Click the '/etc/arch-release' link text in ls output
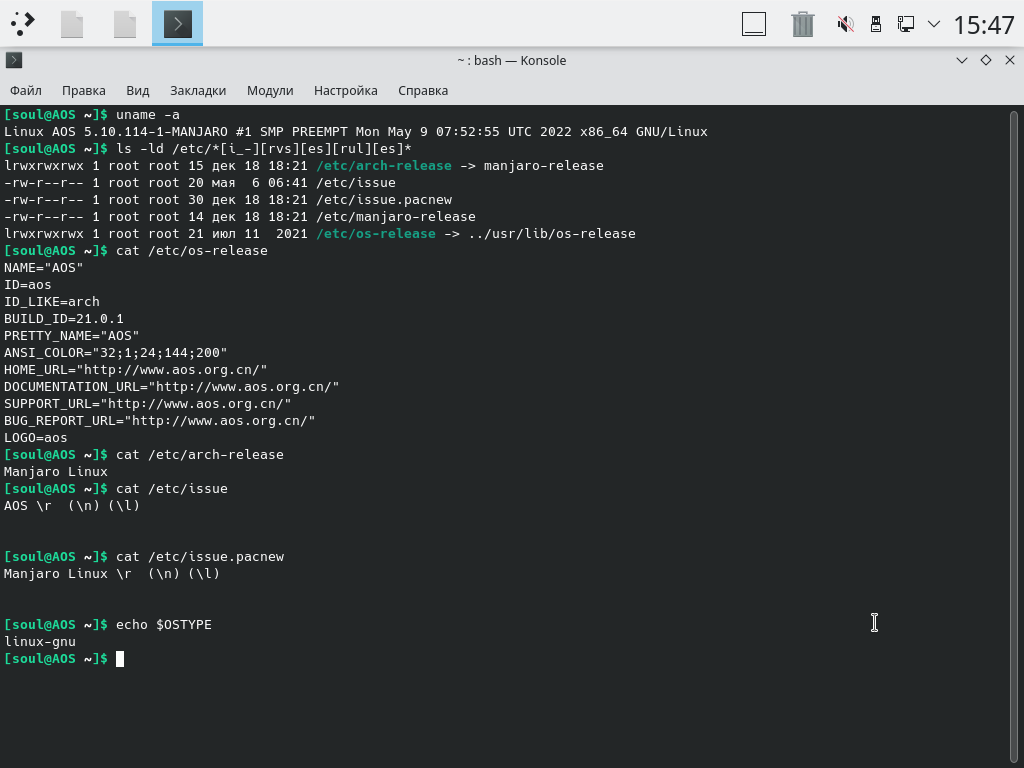 (384, 165)
